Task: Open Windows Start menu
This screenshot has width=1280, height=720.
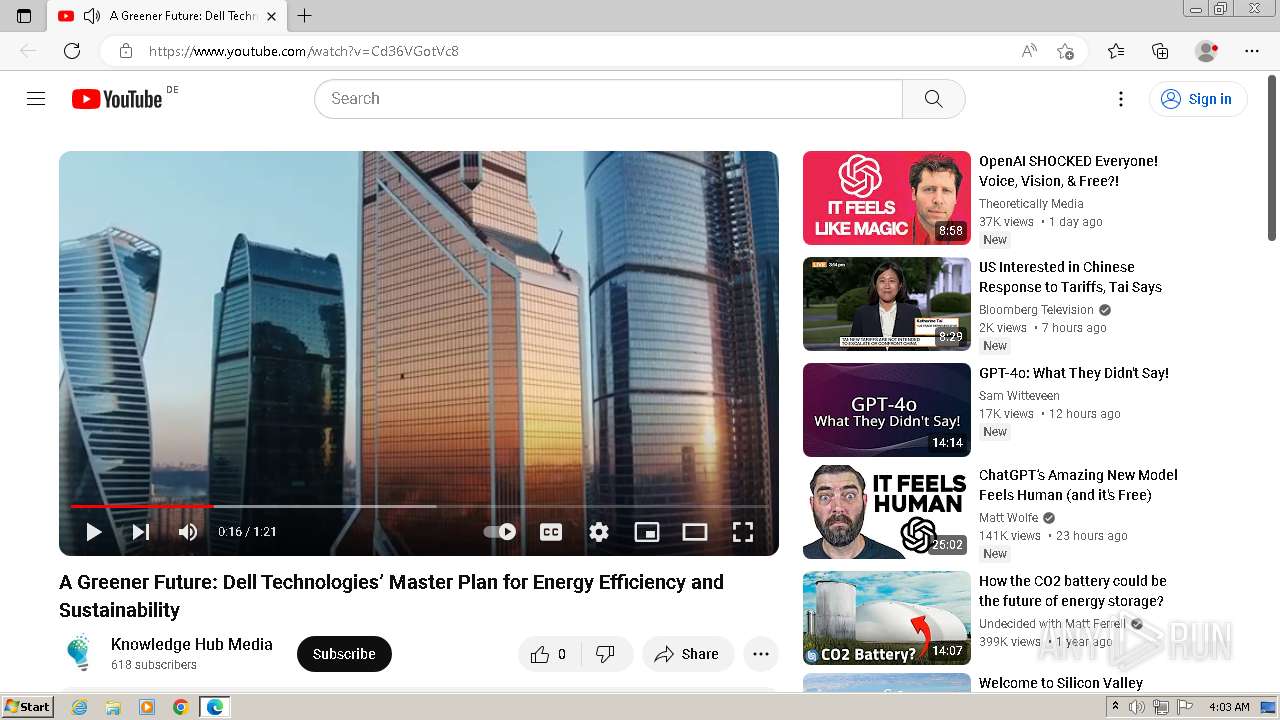Action: pyautogui.click(x=27, y=707)
